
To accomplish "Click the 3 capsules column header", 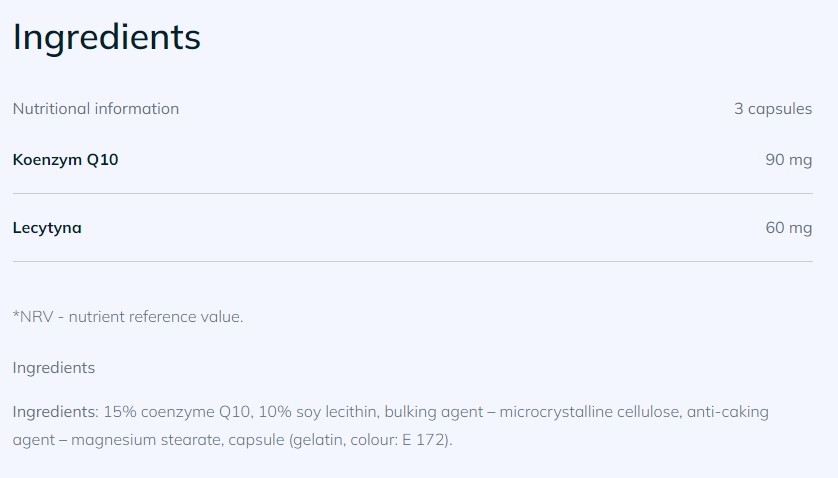I will [x=772, y=109].
